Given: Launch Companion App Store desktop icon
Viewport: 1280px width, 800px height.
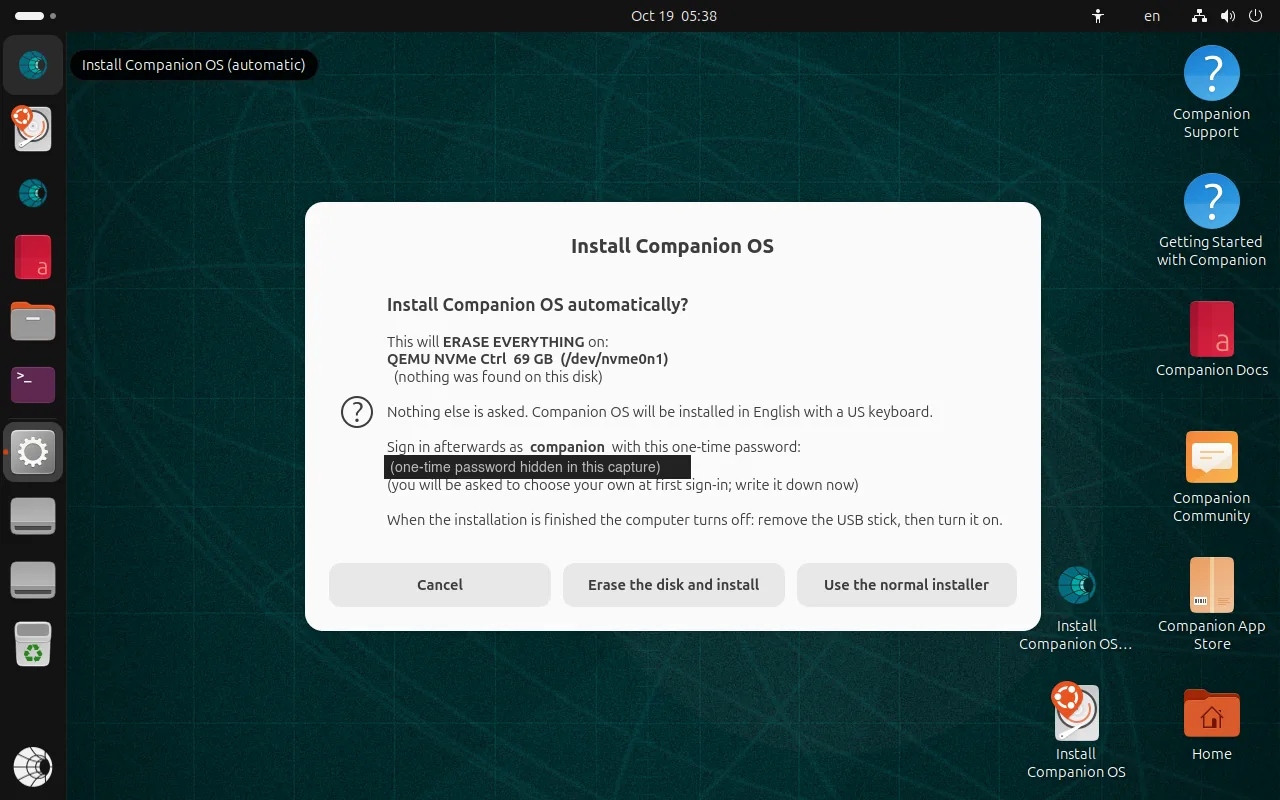Looking at the screenshot, I should (1211, 605).
